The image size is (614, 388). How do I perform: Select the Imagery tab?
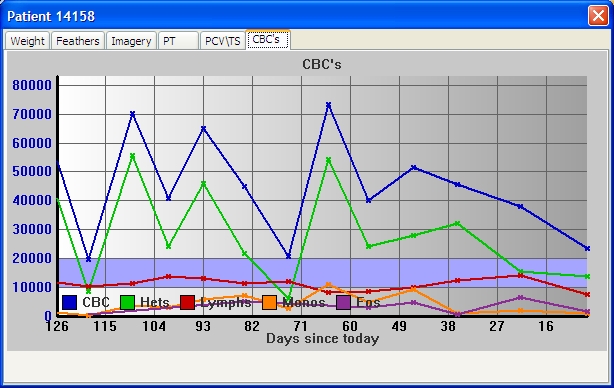[131, 41]
